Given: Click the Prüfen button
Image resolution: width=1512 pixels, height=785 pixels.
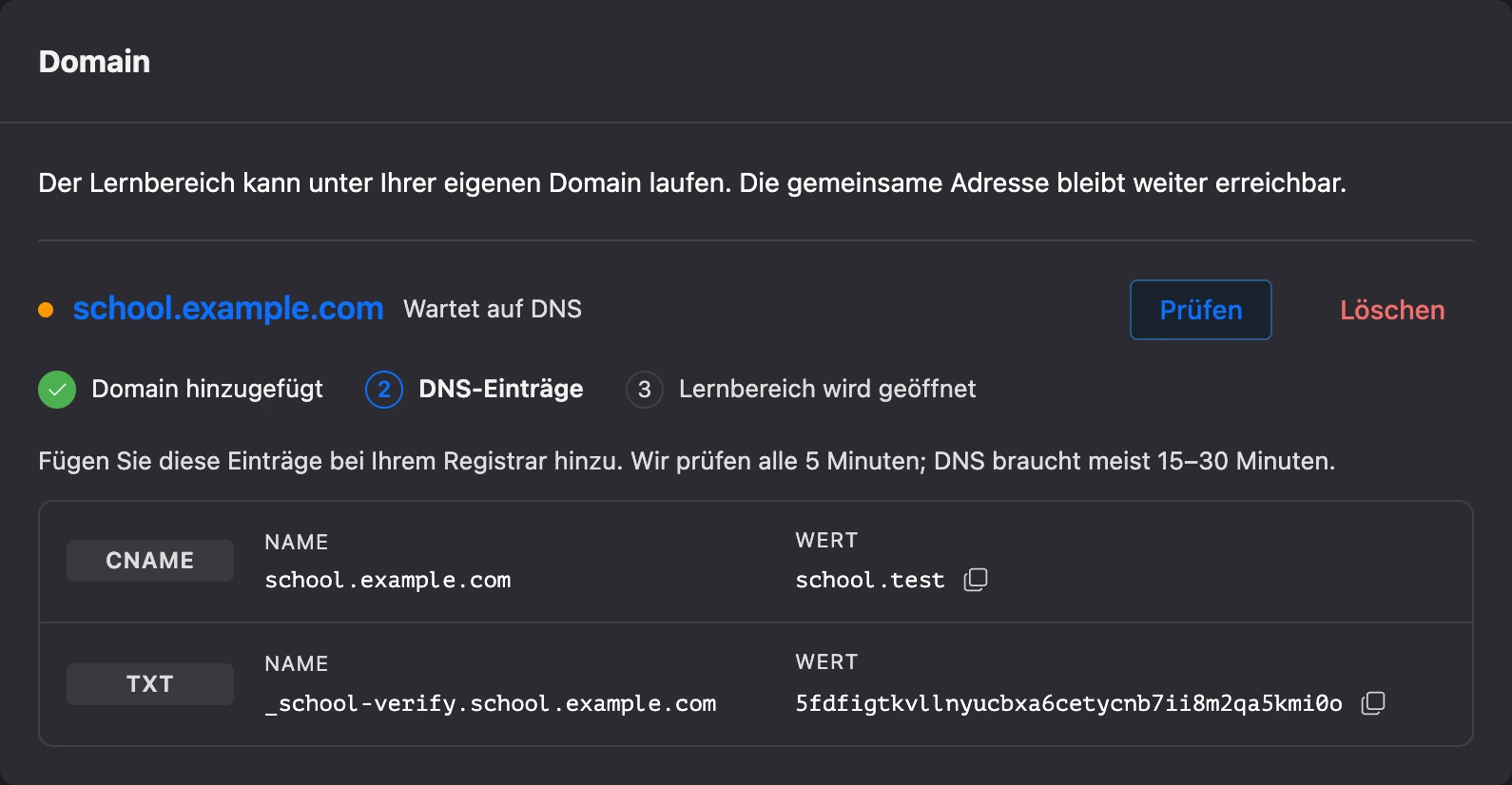Looking at the screenshot, I should [1200, 310].
